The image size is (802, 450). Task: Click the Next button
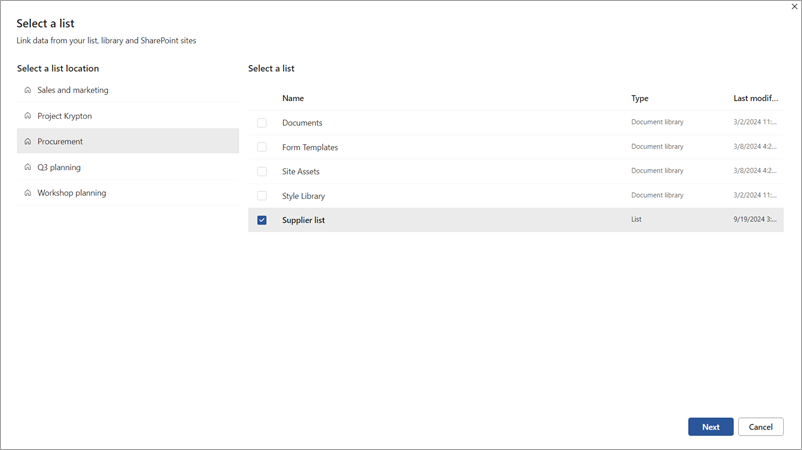pyautogui.click(x=710, y=427)
